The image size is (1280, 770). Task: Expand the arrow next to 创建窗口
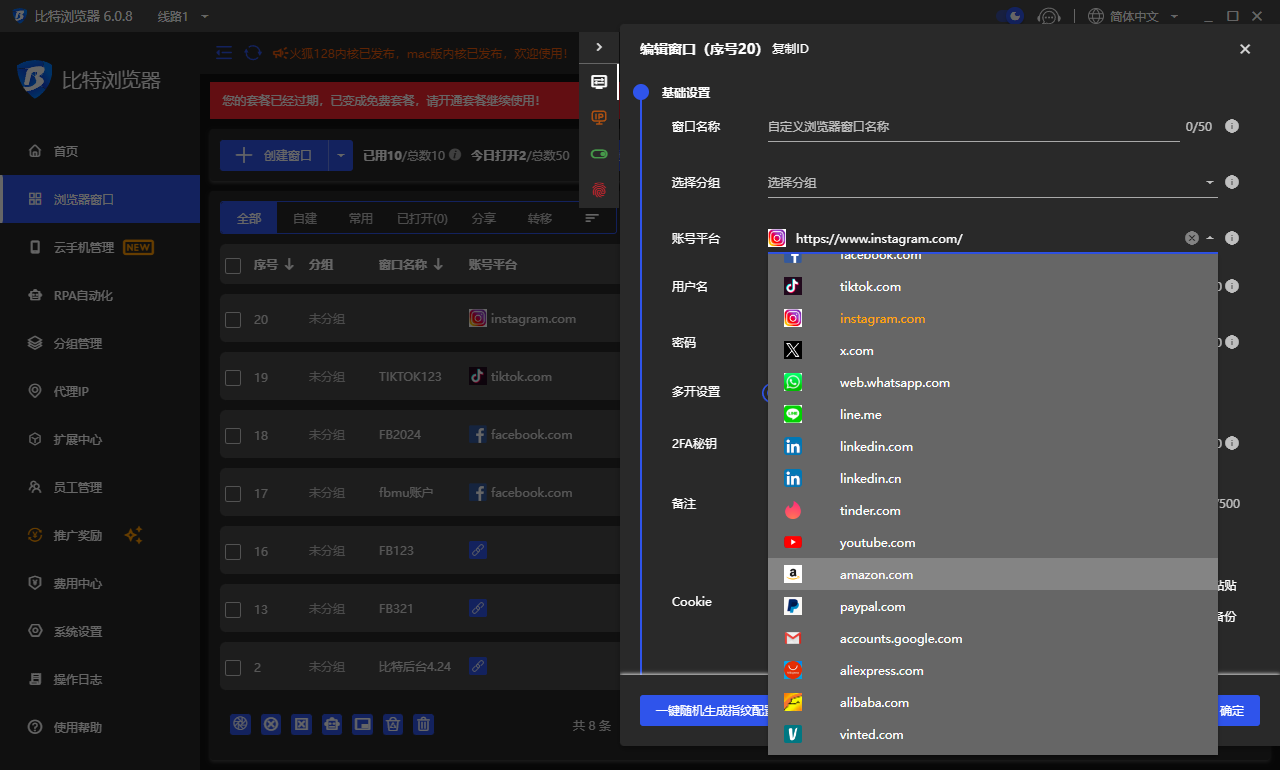(341, 155)
